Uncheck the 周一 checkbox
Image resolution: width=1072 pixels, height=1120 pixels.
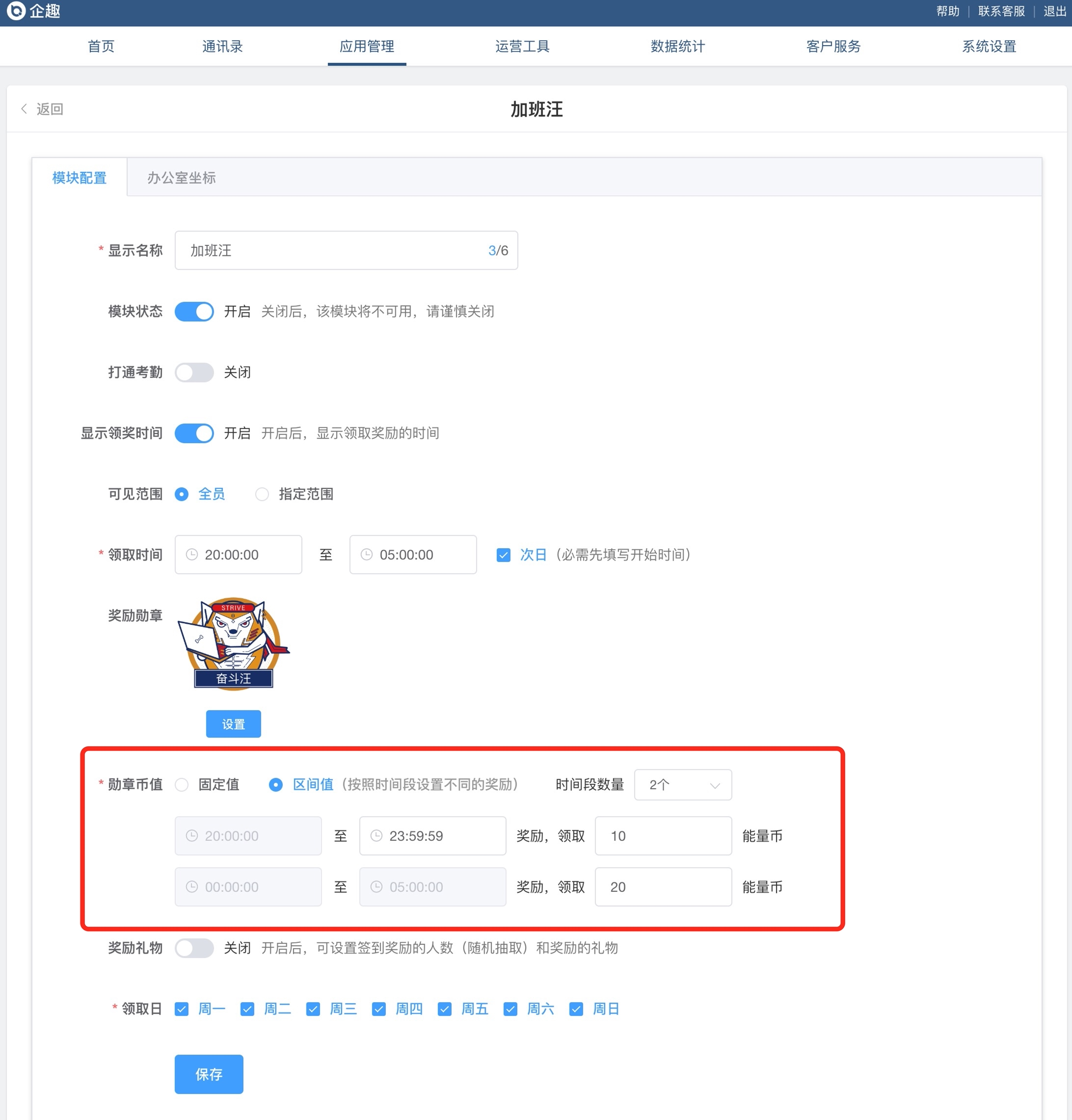[x=182, y=1009]
